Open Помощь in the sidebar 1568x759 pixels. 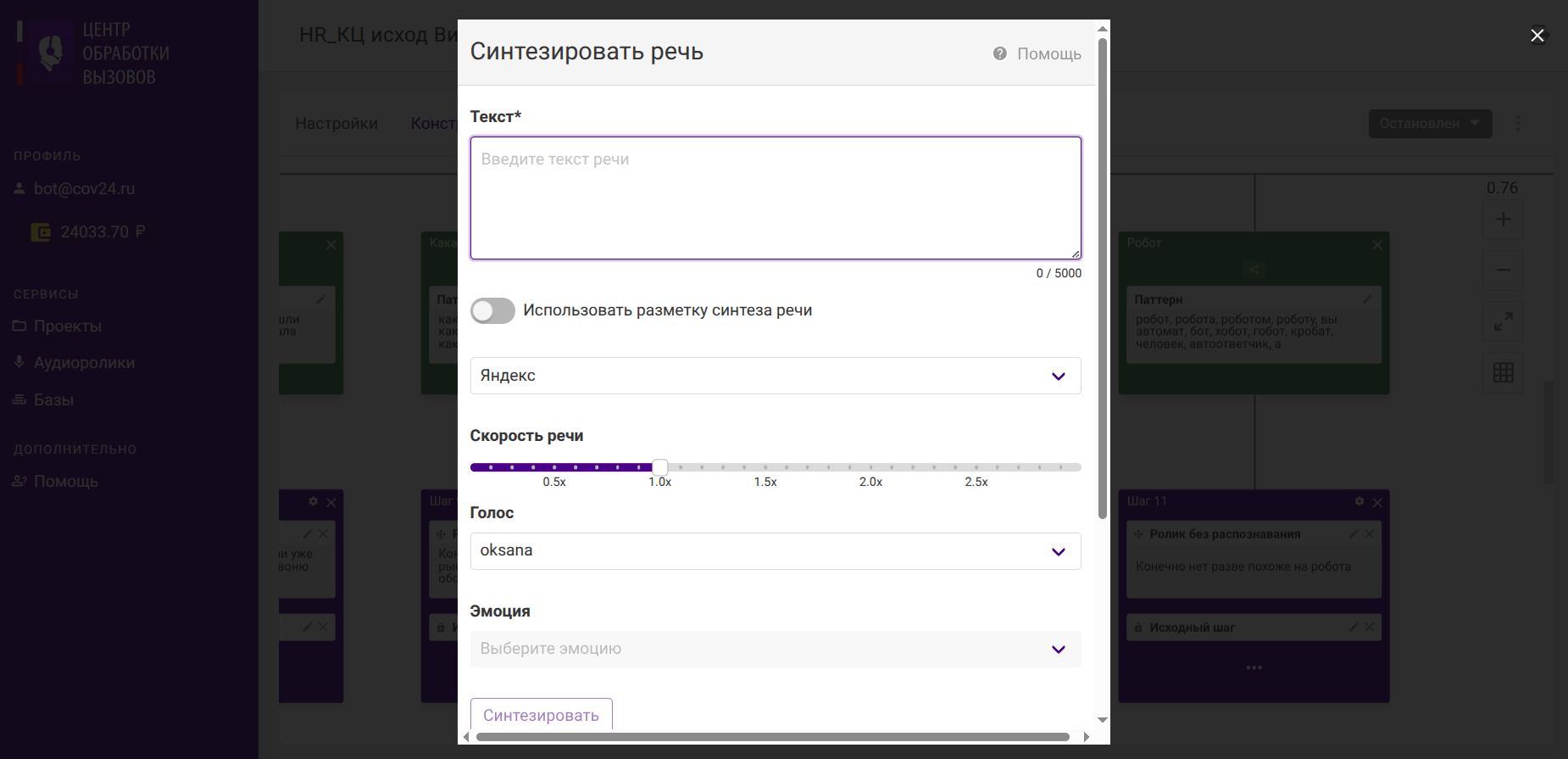tap(65, 482)
